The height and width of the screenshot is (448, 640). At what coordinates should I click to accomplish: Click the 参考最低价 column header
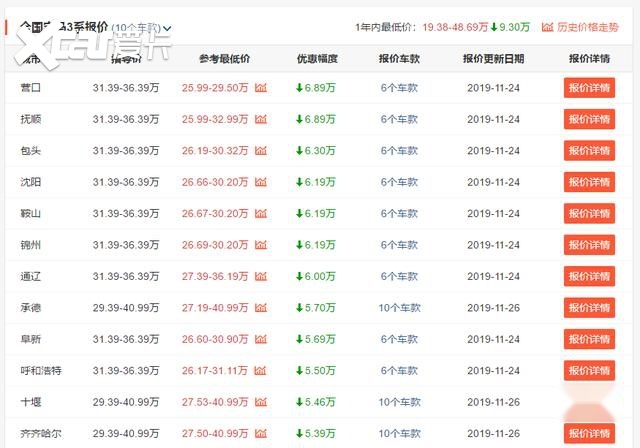tap(224, 59)
